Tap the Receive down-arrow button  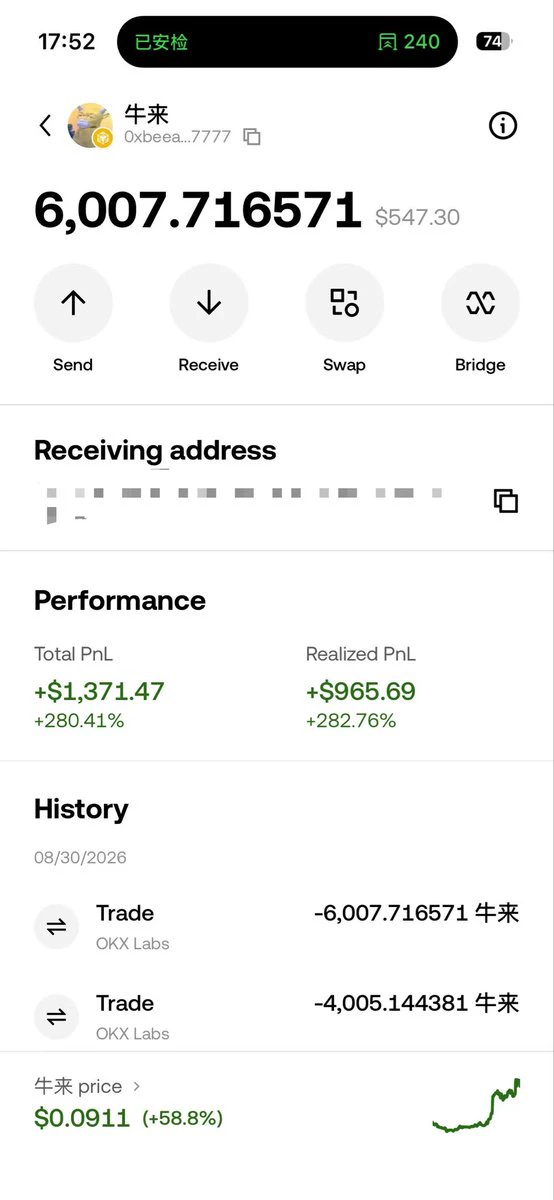209,303
